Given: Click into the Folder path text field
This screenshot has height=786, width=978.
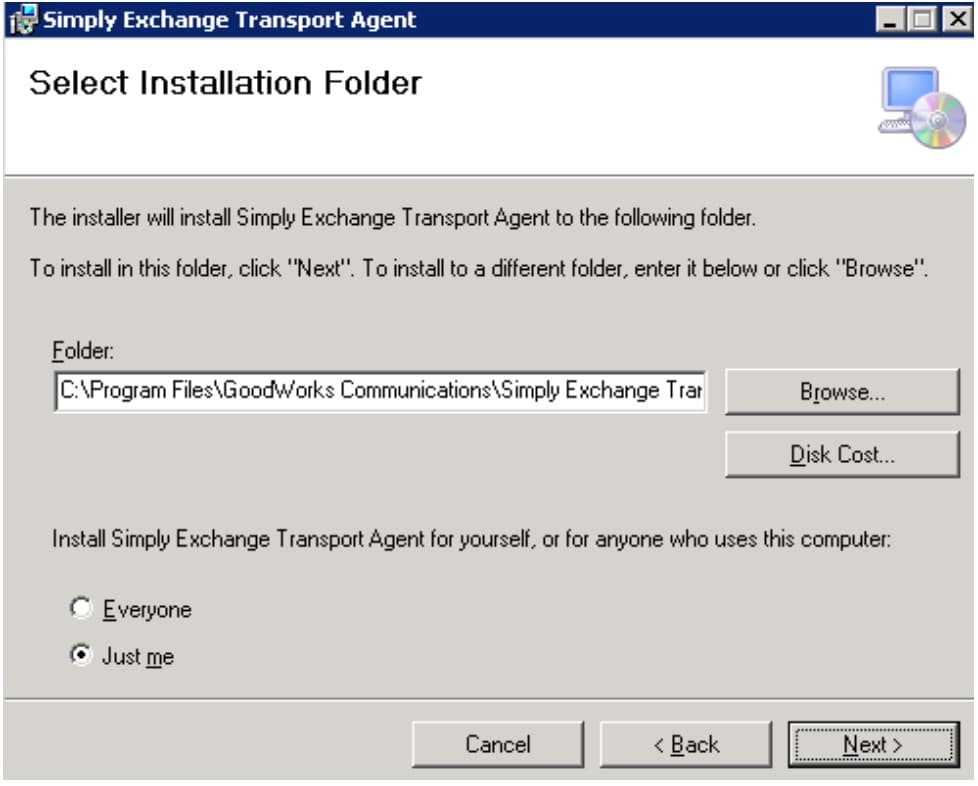Looking at the screenshot, I should 380,390.
